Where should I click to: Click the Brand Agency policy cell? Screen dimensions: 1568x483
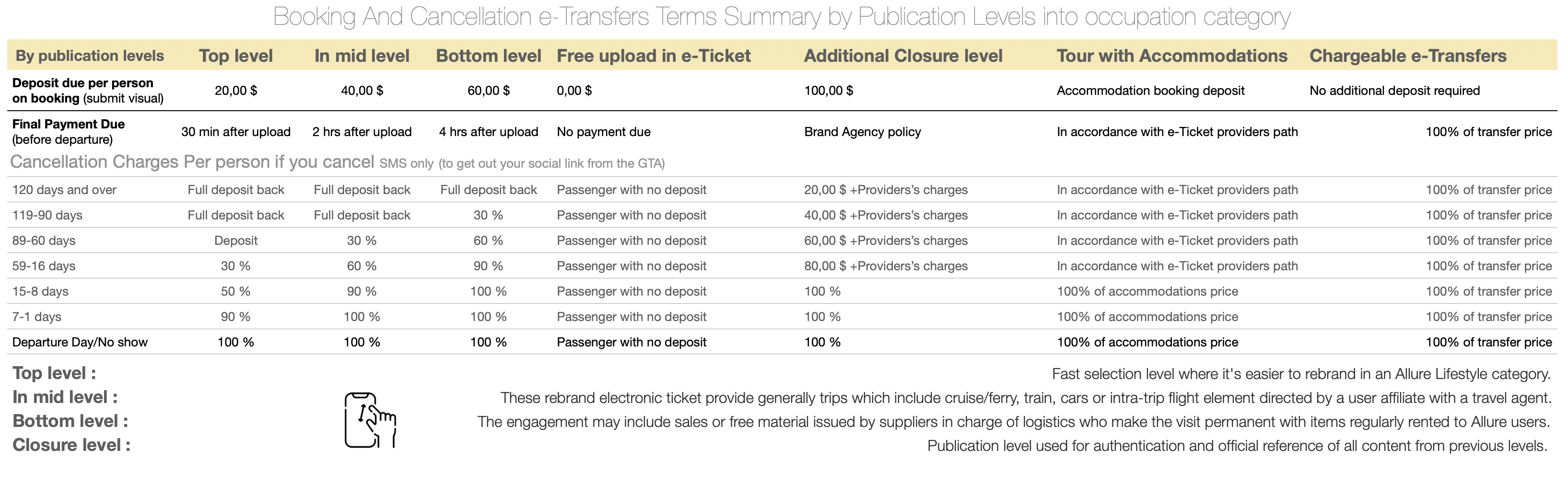[863, 132]
